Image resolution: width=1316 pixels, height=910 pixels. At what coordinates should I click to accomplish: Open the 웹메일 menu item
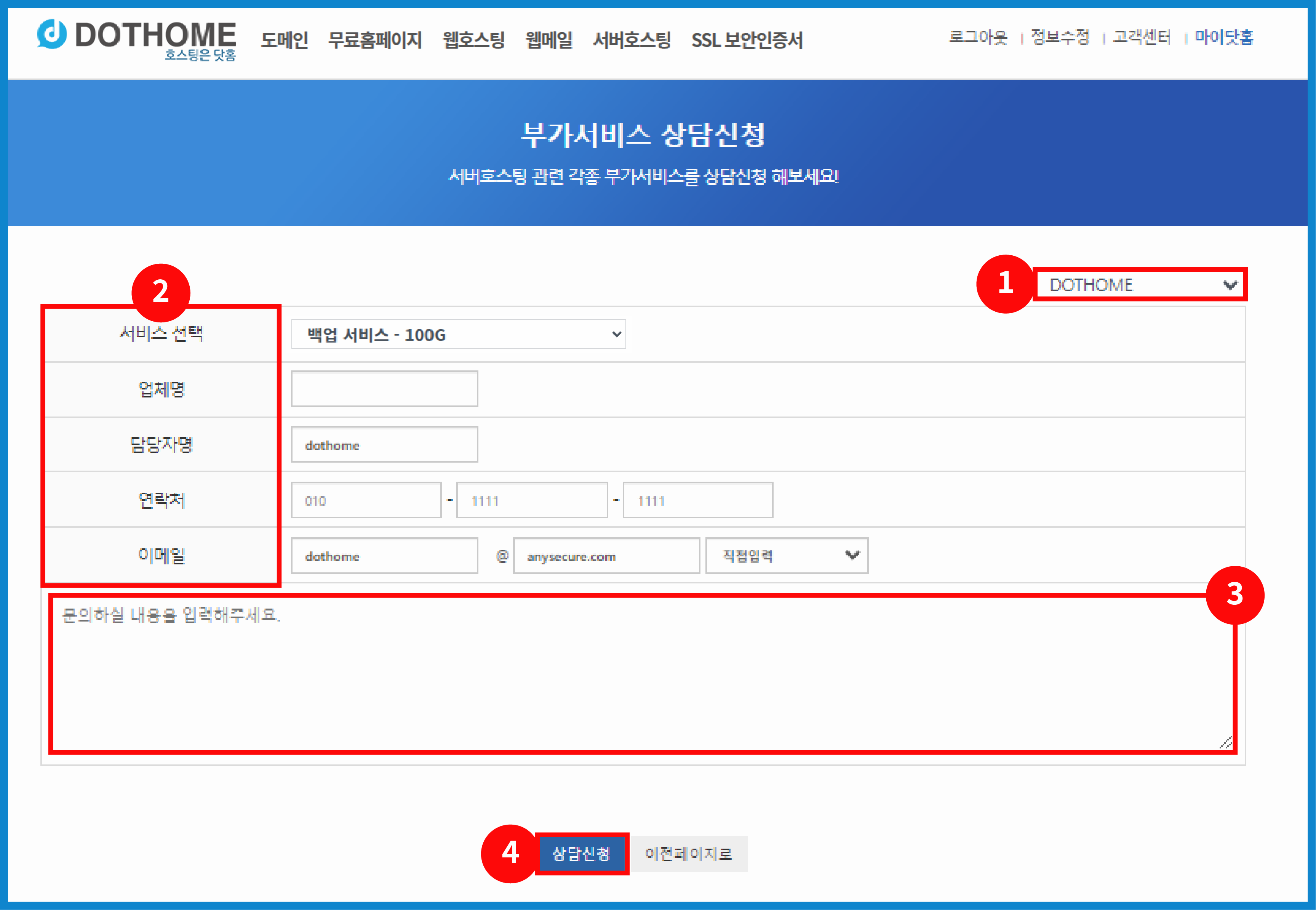pos(548,40)
